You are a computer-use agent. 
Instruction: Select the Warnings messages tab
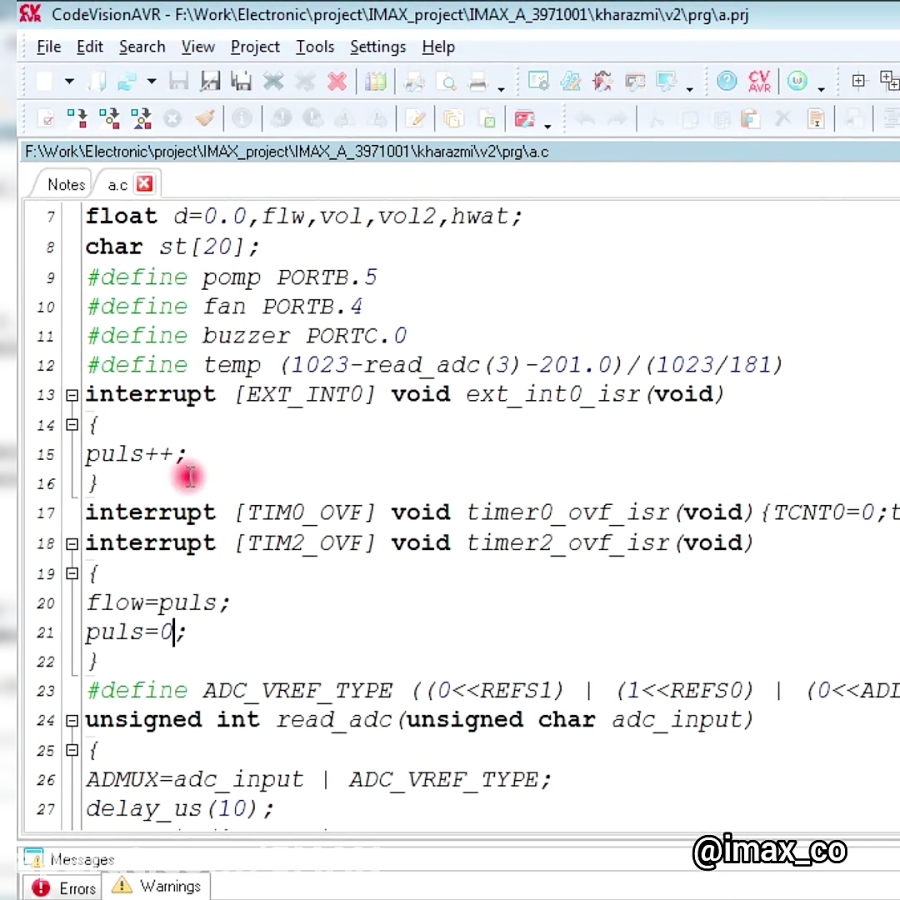point(158,887)
